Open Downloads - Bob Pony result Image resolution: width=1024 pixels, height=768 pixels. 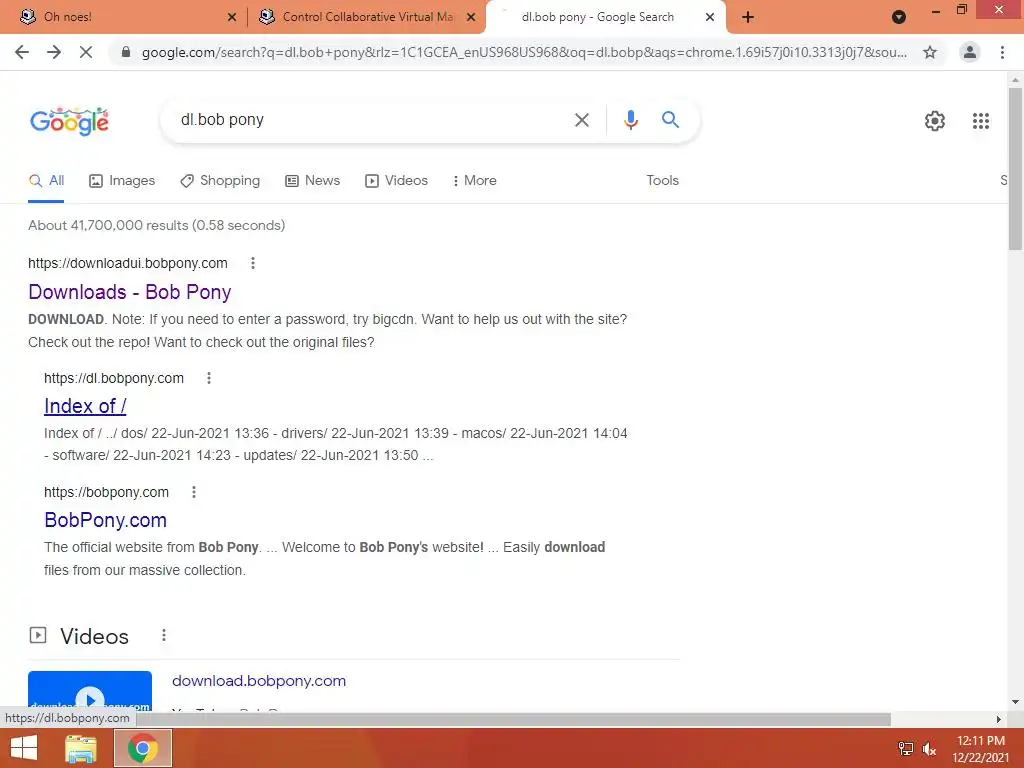130,292
